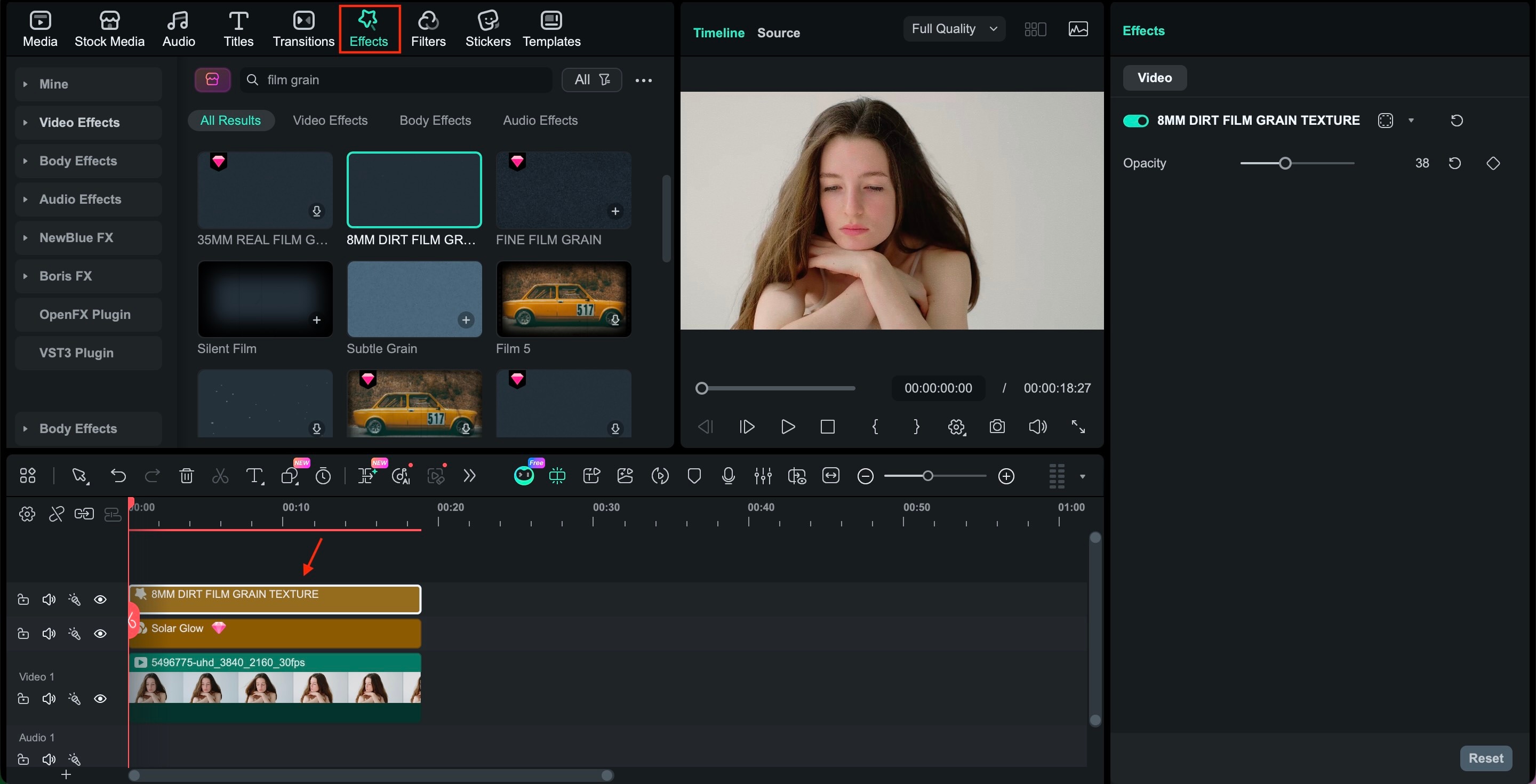Switch to the Source tab
The width and height of the screenshot is (1536, 784).
click(778, 33)
